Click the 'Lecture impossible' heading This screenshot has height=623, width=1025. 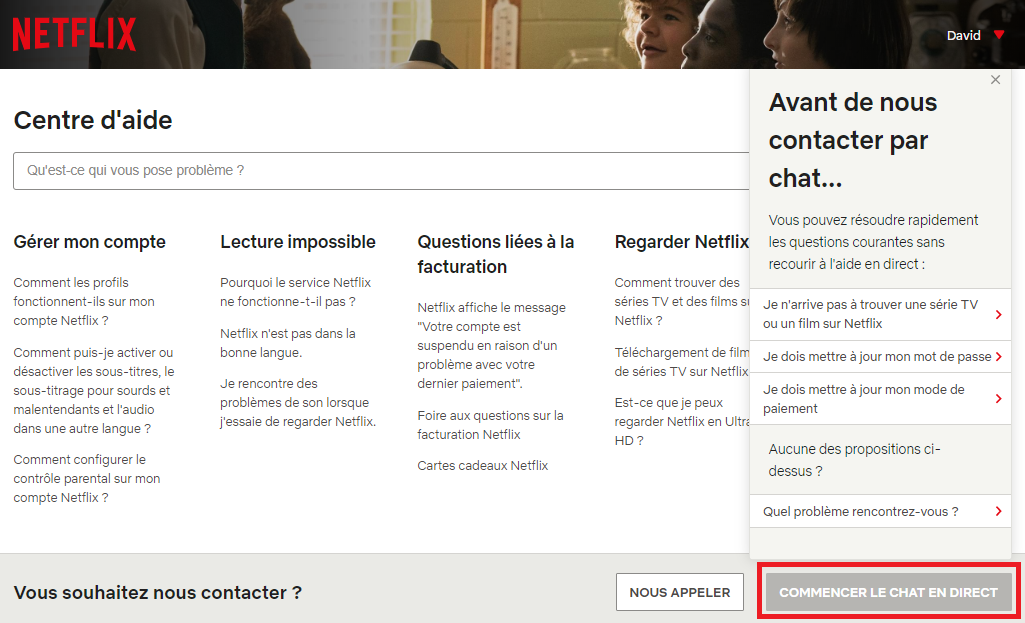(297, 242)
